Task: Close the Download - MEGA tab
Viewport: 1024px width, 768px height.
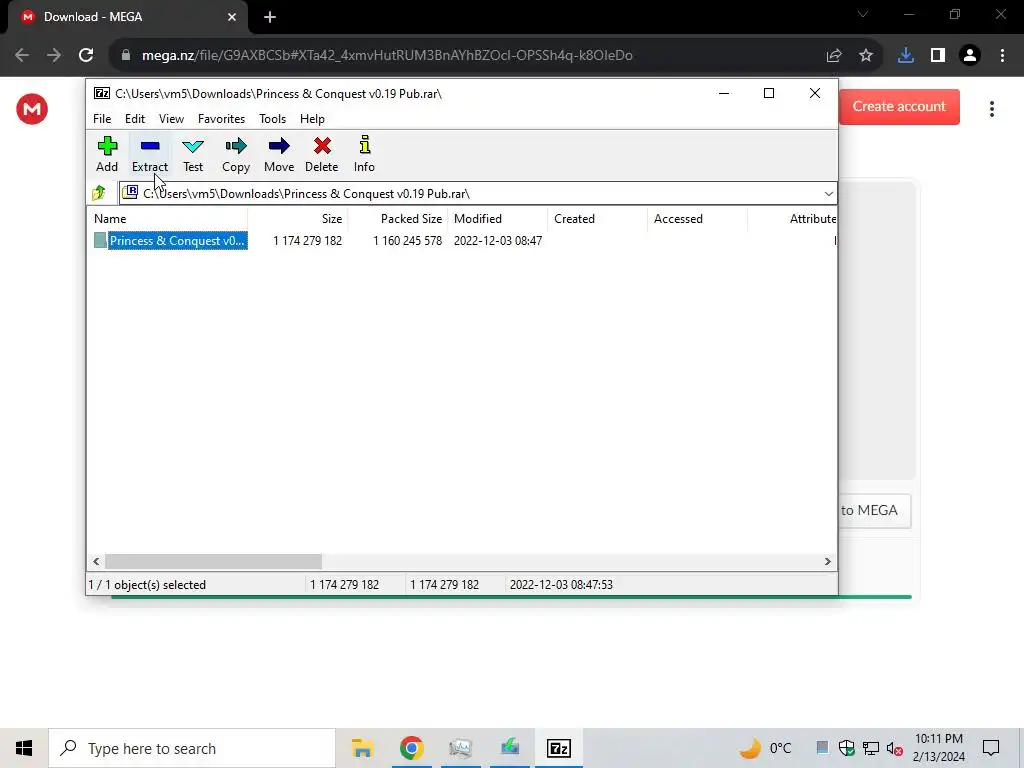Action: [232, 17]
